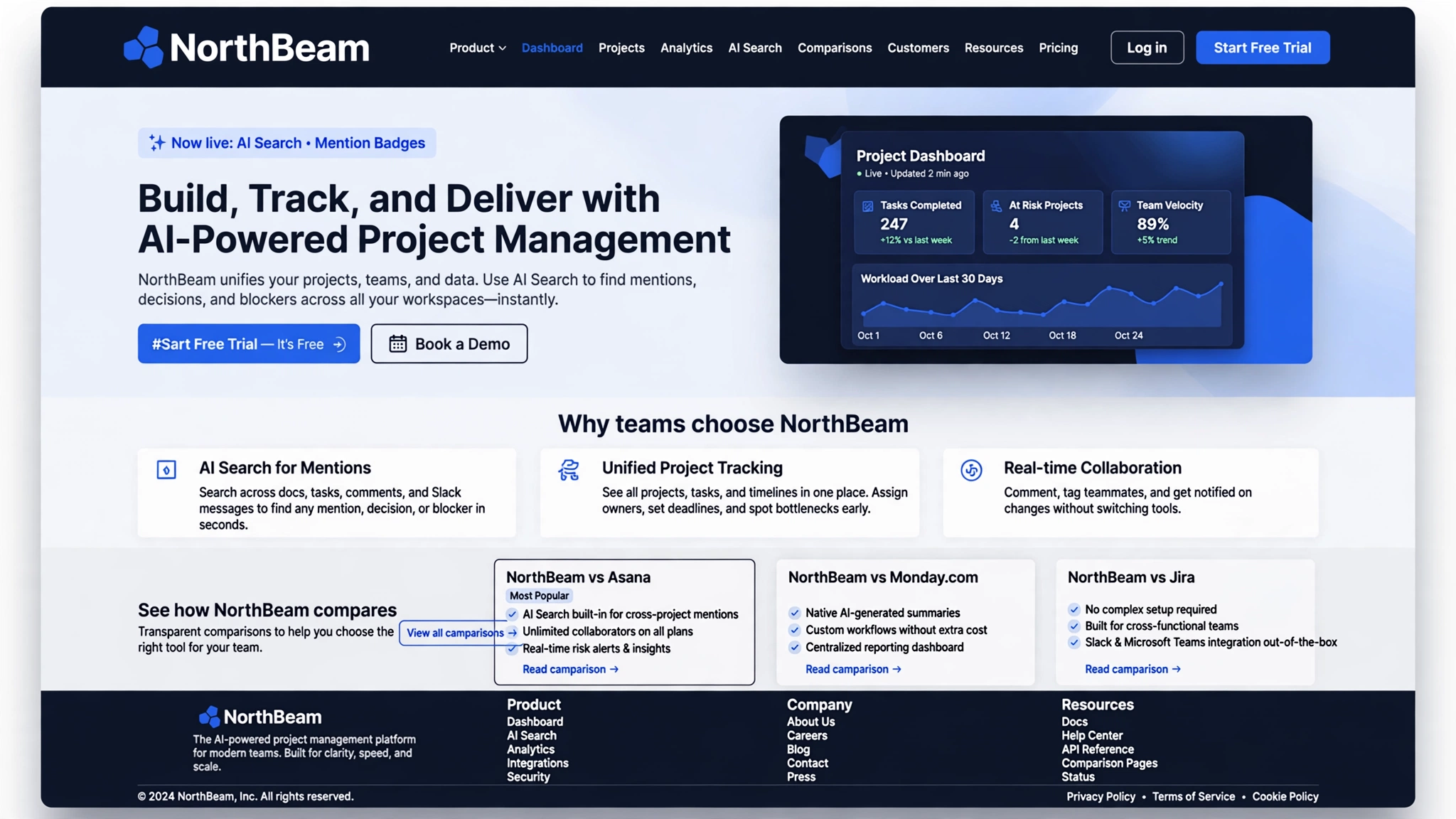This screenshot has height=819, width=1456.
Task: Click the Team Velocity card icon
Action: pos(1124,206)
